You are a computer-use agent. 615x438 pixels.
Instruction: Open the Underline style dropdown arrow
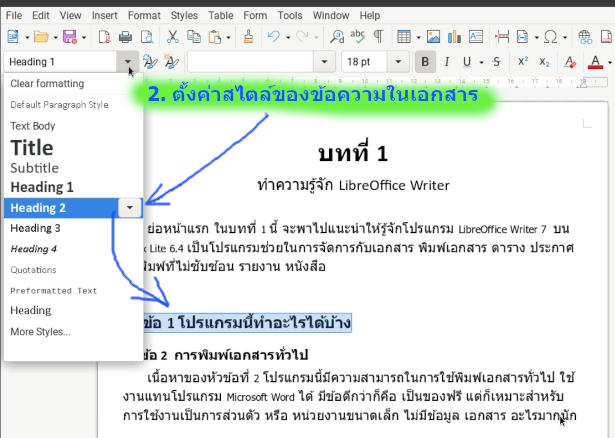pos(481,62)
